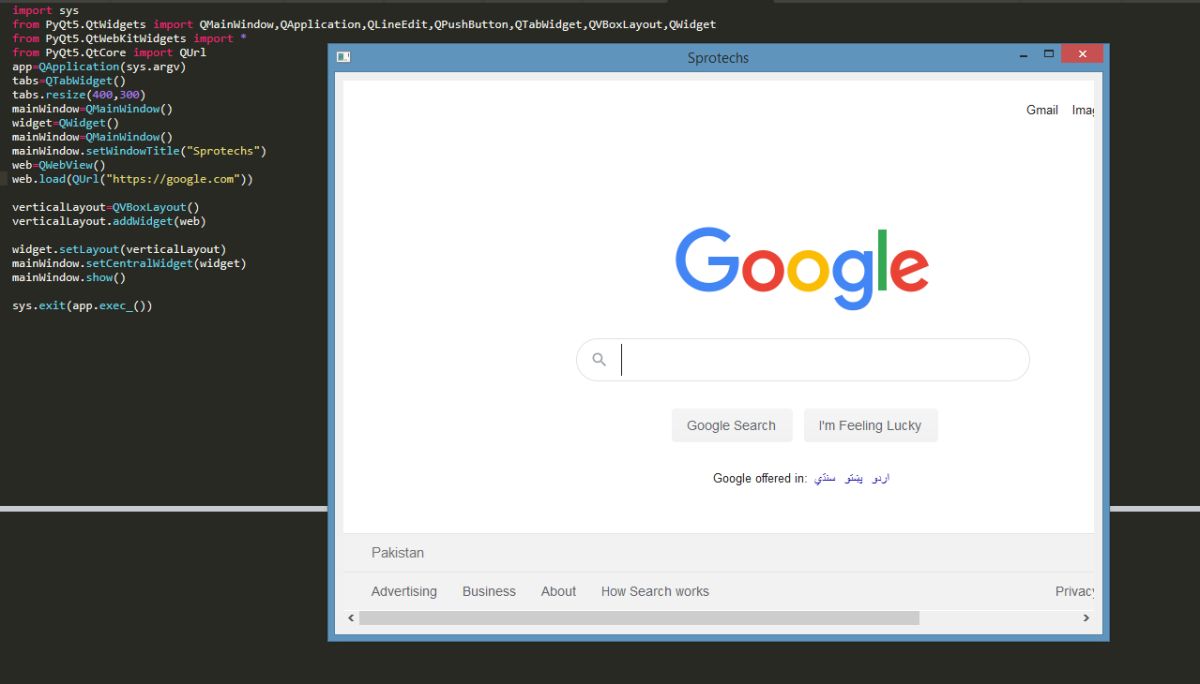Viewport: 1200px width, 684px height.
Task: Click the I'm Feeling Lucky button
Action: 870,425
